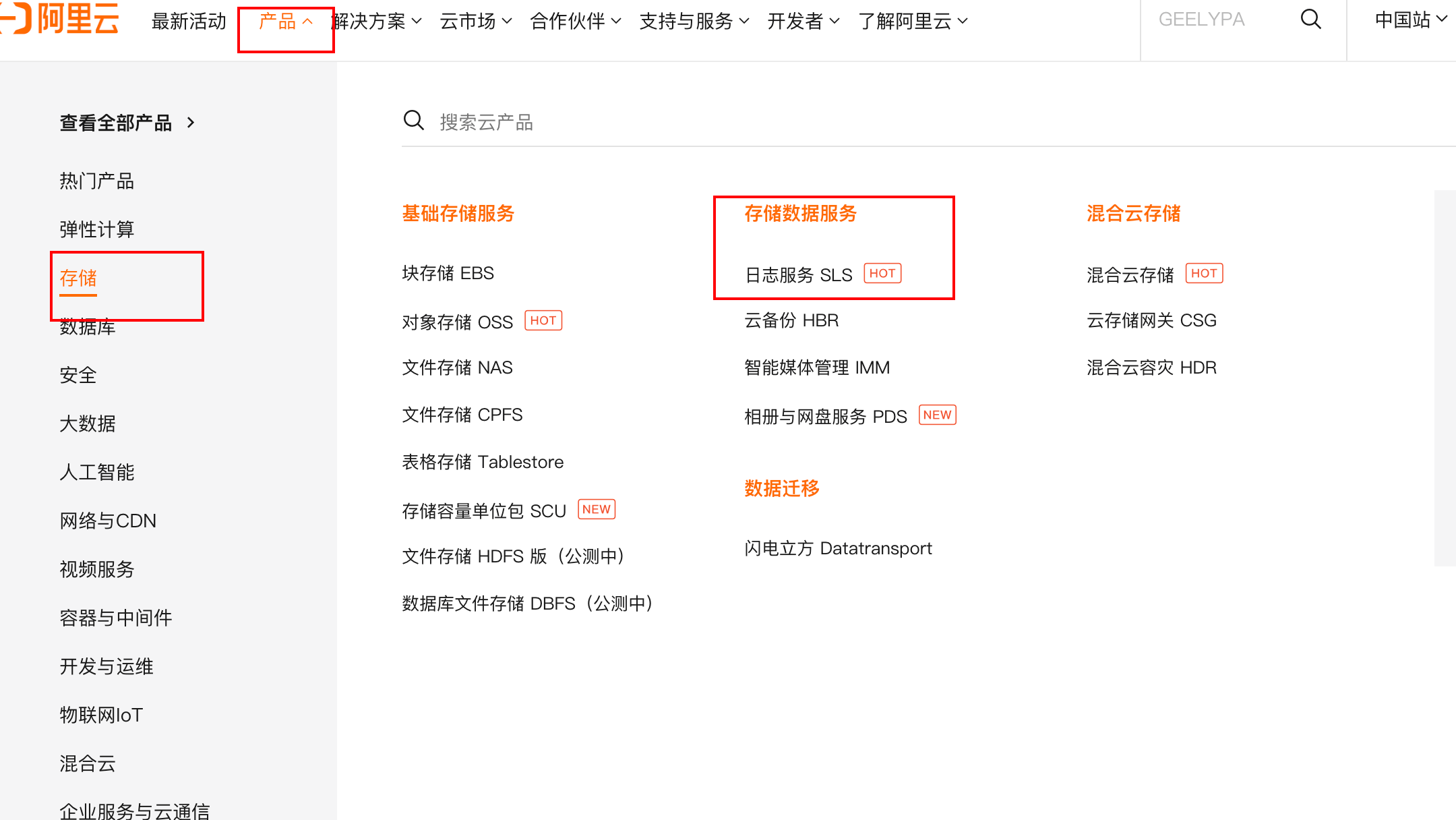1456x820 pixels.
Task: Open 闪电立方 Datatransport link
Action: (839, 548)
